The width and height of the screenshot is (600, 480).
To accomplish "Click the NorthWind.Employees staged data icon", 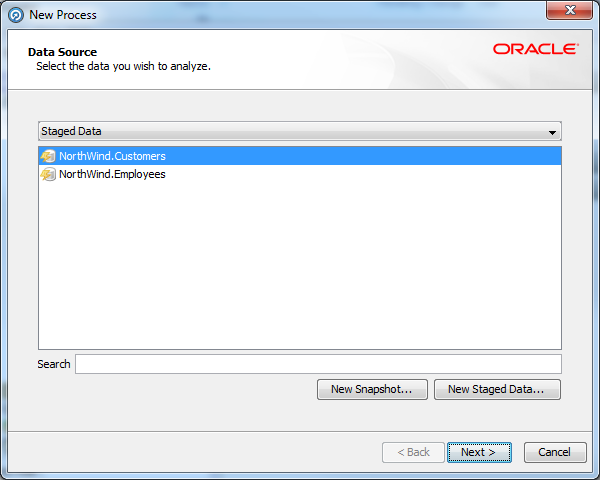I will 48,175.
